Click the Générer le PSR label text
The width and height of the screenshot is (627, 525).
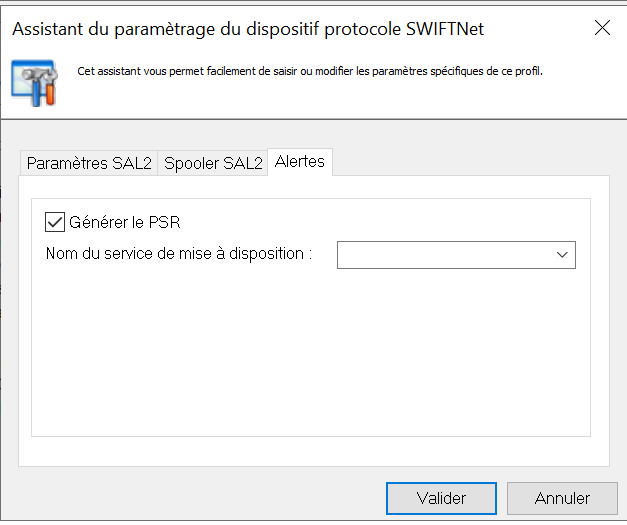(125, 222)
